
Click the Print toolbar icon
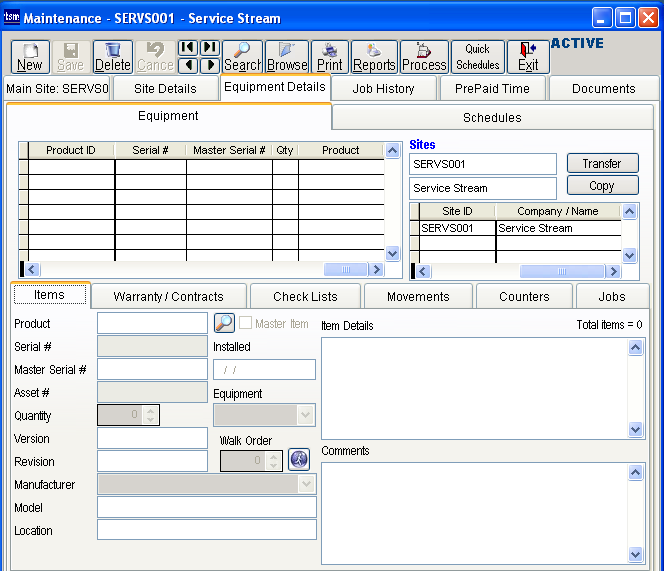(x=330, y=56)
